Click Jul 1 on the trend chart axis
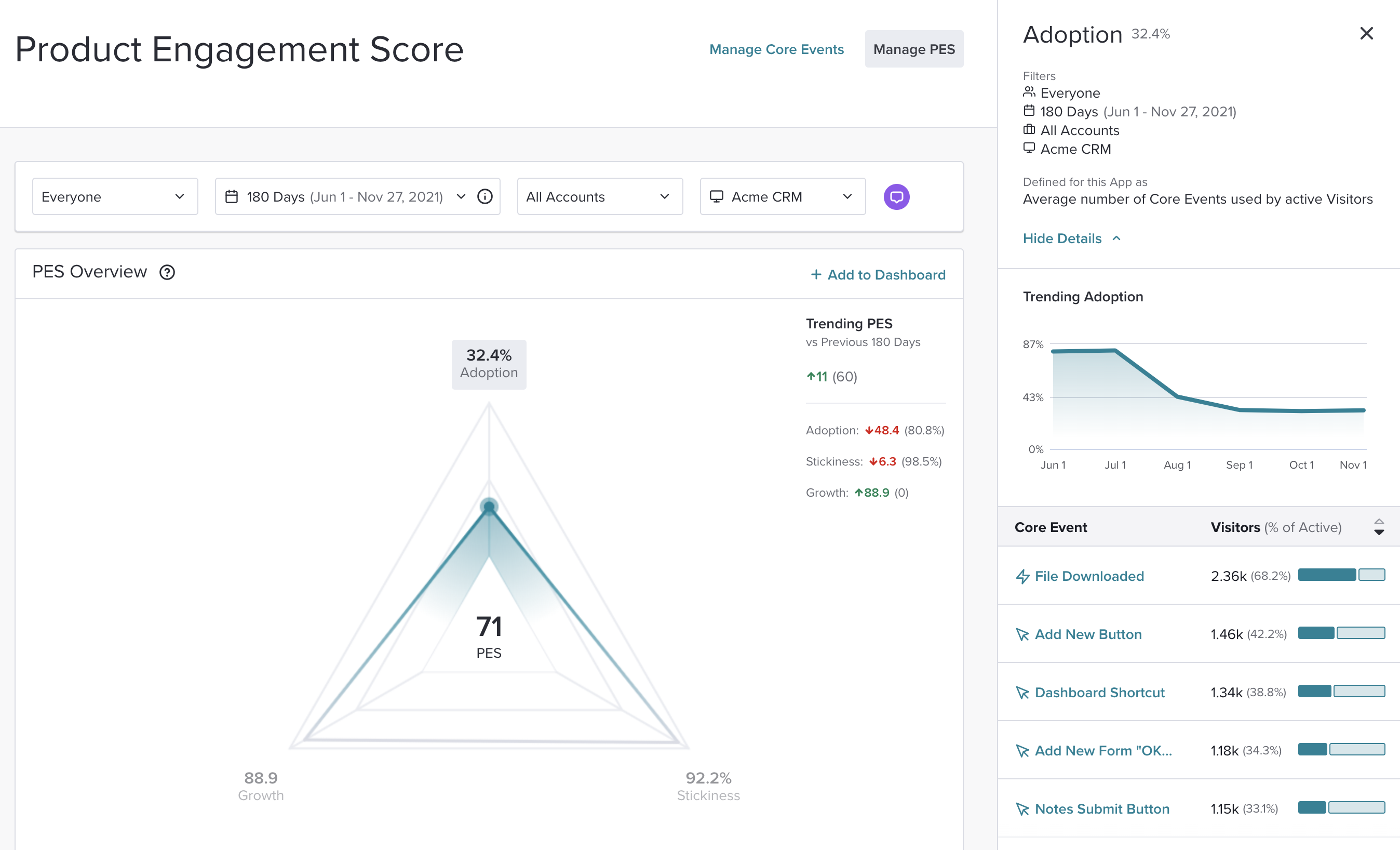Viewport: 1400px width, 850px height. [x=1115, y=465]
